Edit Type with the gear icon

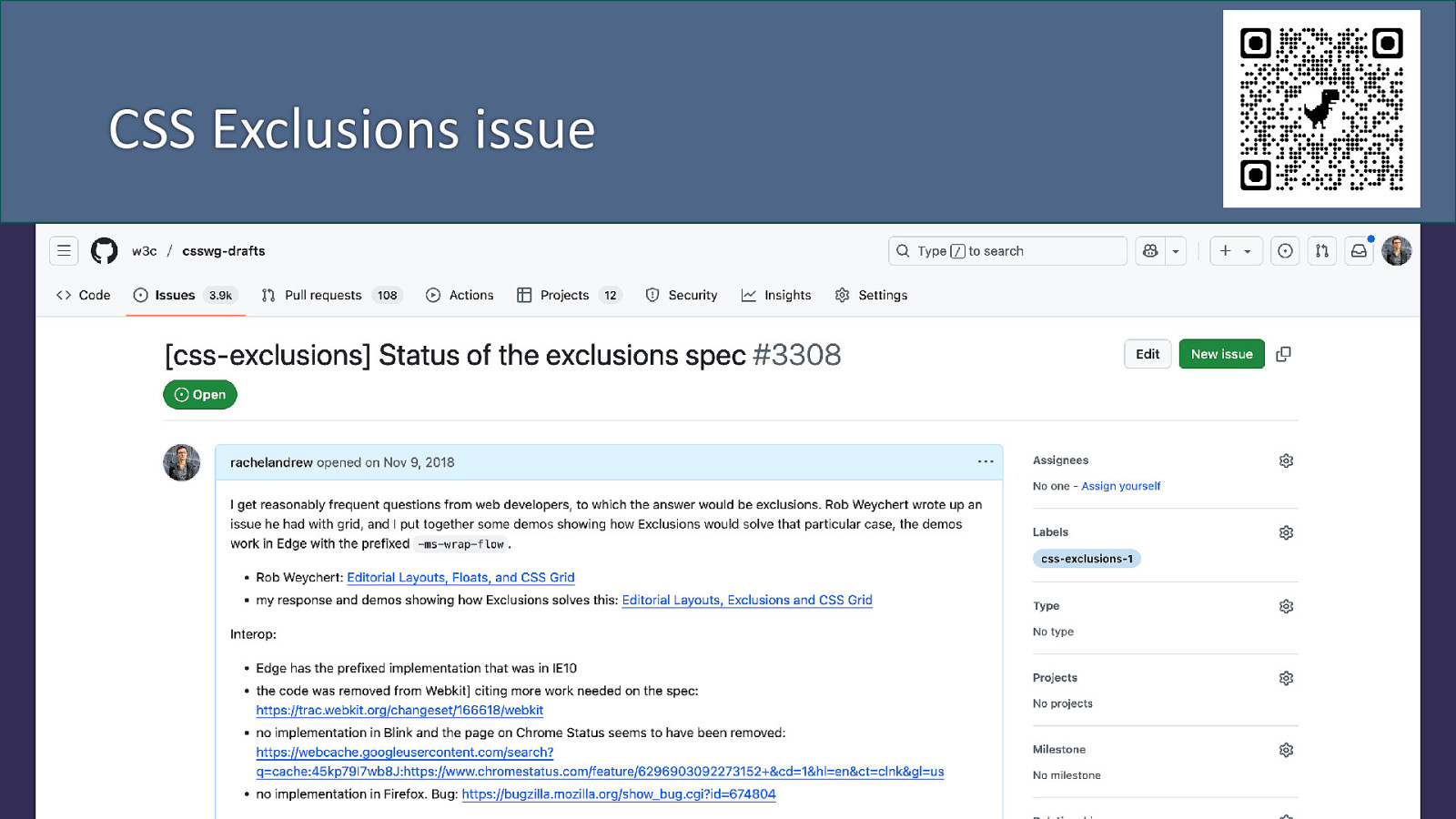click(x=1286, y=606)
